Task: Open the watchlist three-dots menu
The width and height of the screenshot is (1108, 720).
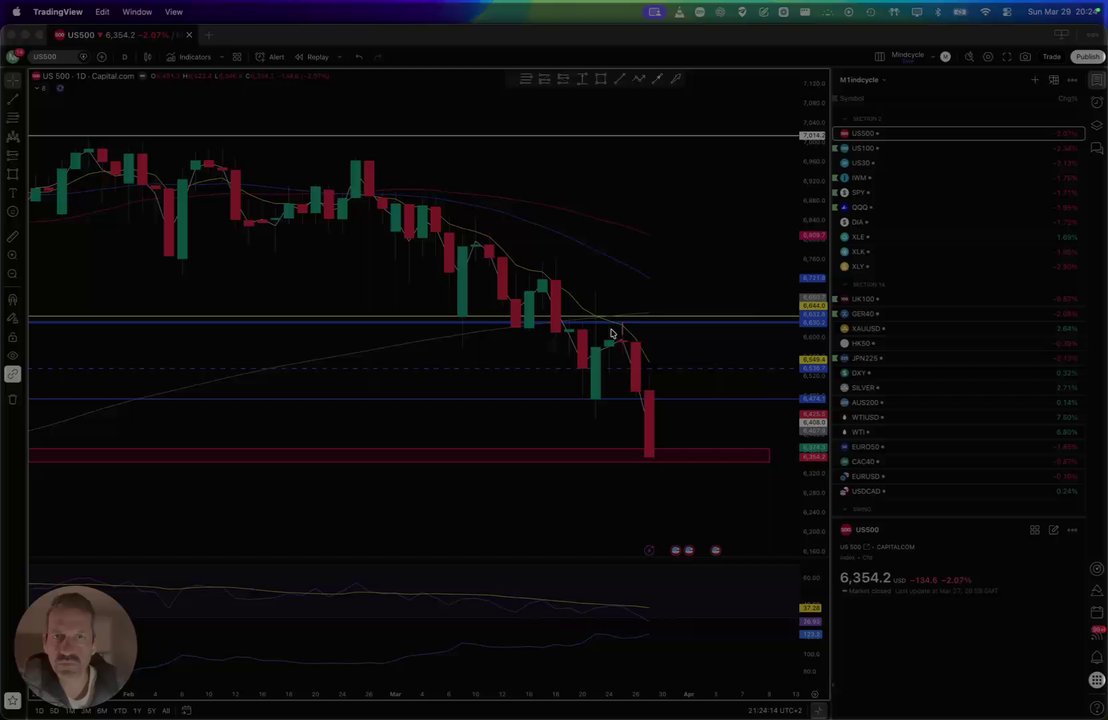Action: 1072,80
